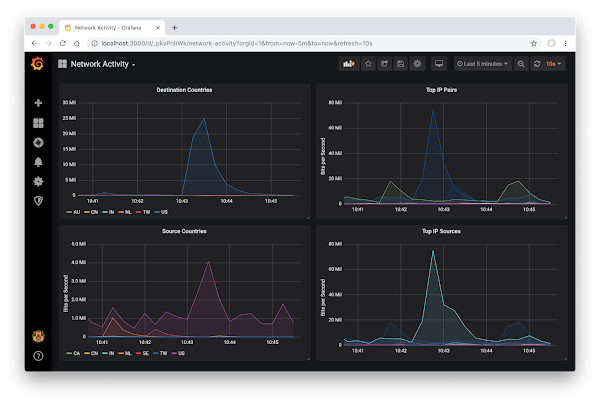
Task: Click the Share dashboard icon
Action: coord(384,64)
